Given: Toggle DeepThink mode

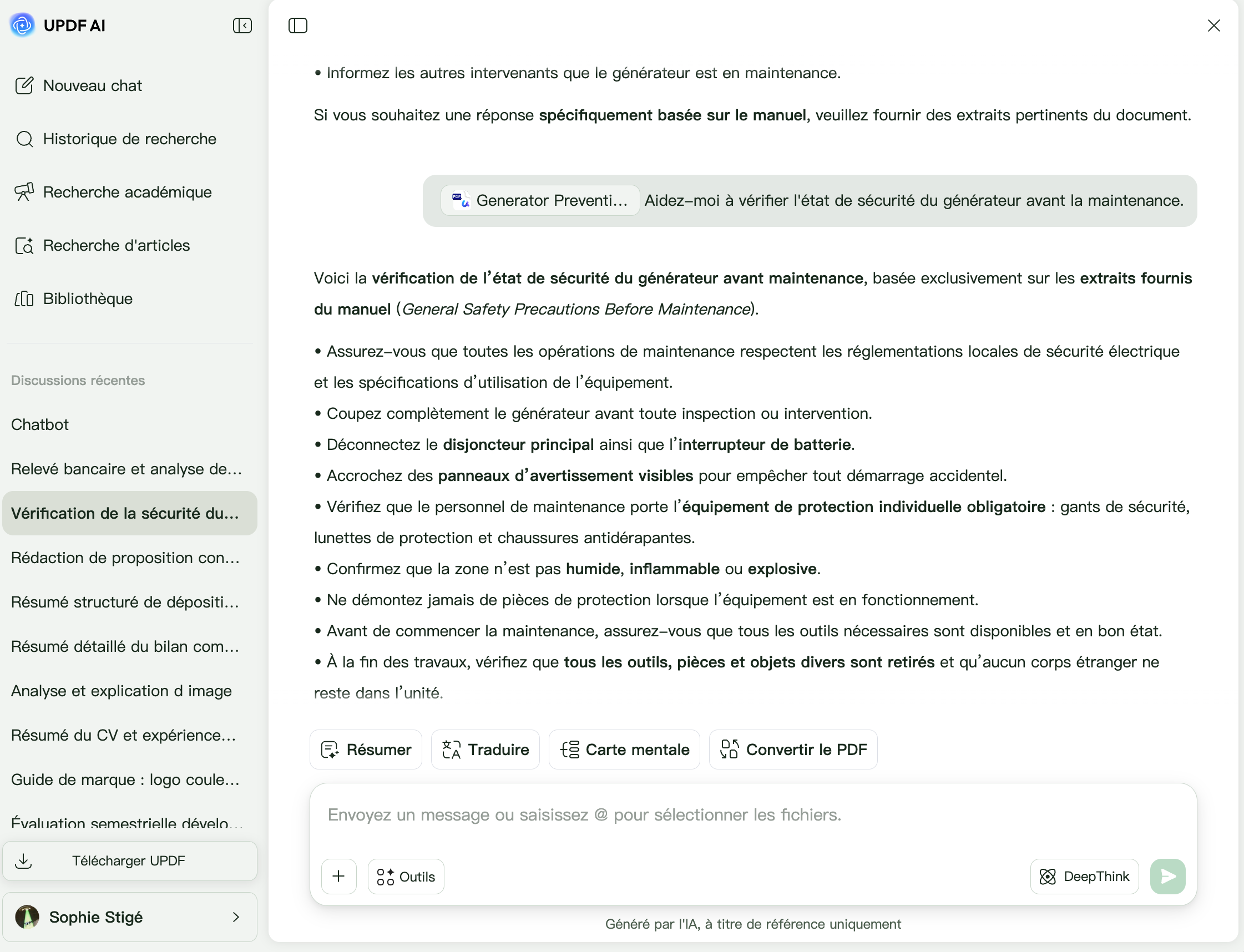Looking at the screenshot, I should [1084, 877].
